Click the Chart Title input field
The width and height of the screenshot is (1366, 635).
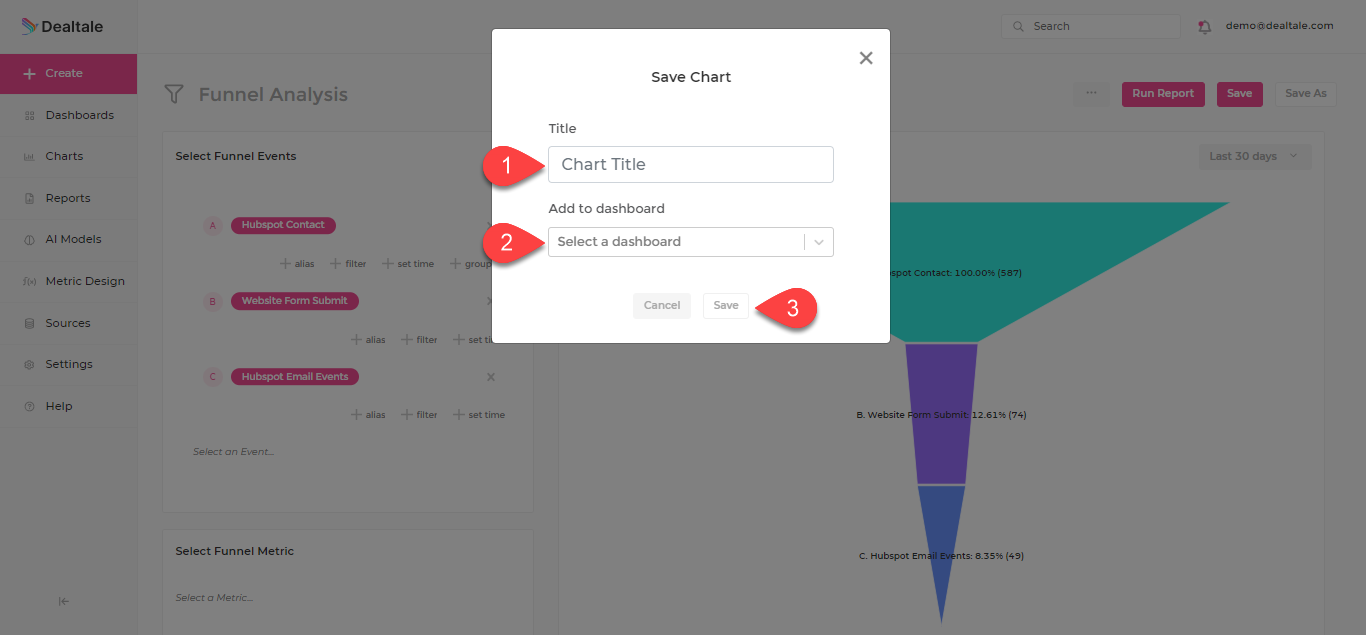tap(690, 164)
